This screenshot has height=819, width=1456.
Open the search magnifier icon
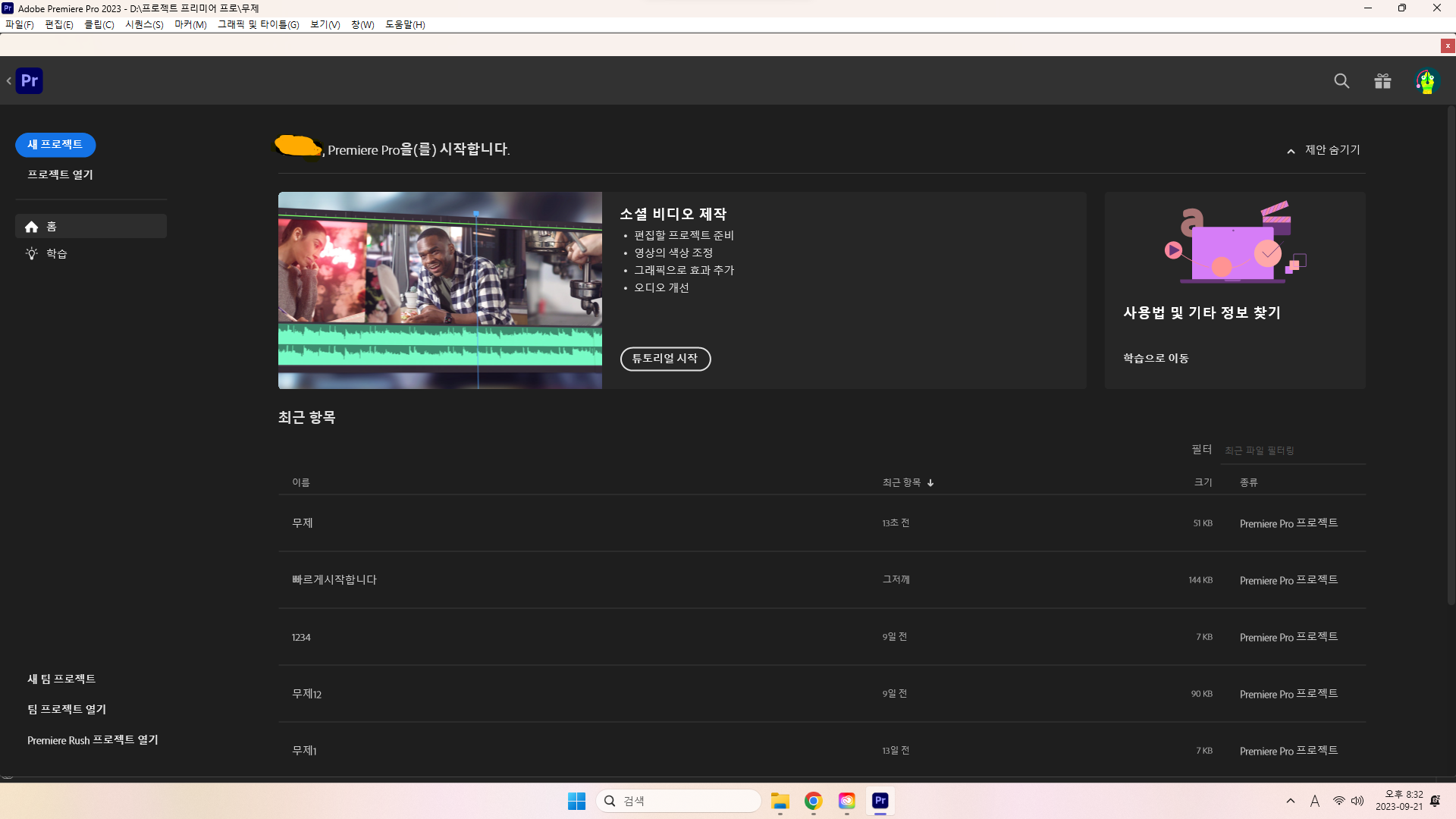tap(1341, 81)
